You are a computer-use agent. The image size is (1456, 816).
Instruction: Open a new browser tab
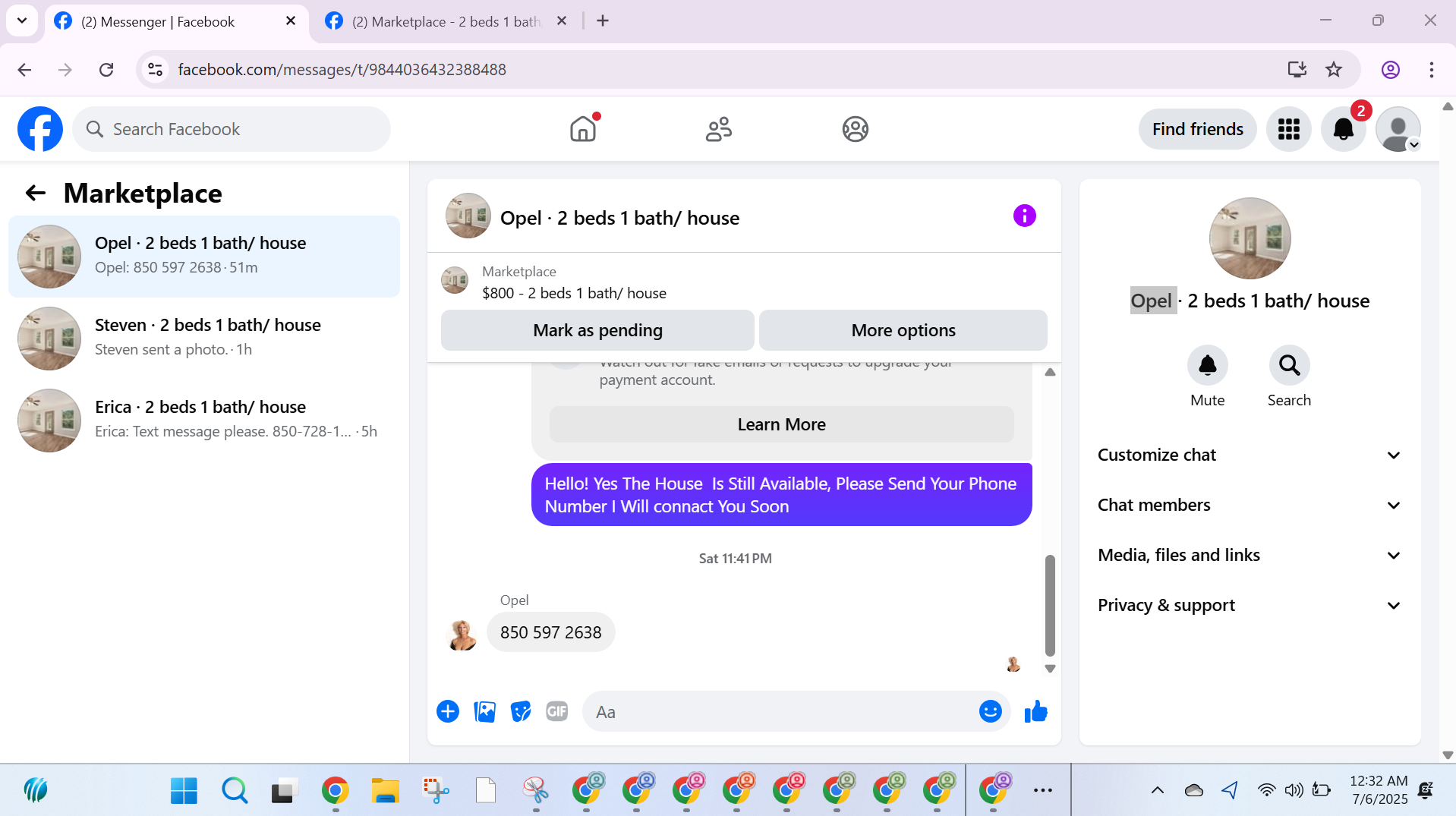click(603, 21)
